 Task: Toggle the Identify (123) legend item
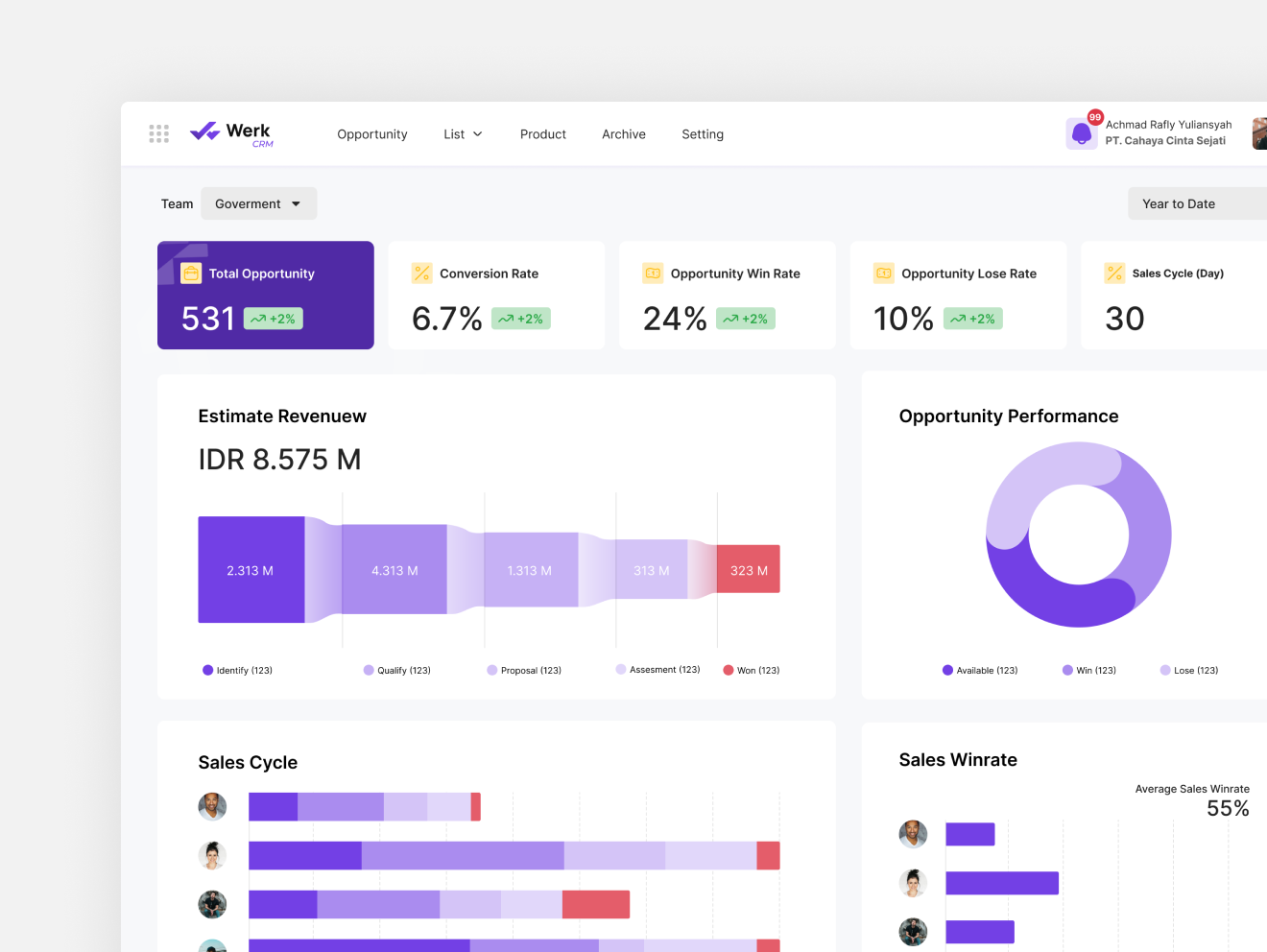[x=237, y=671]
